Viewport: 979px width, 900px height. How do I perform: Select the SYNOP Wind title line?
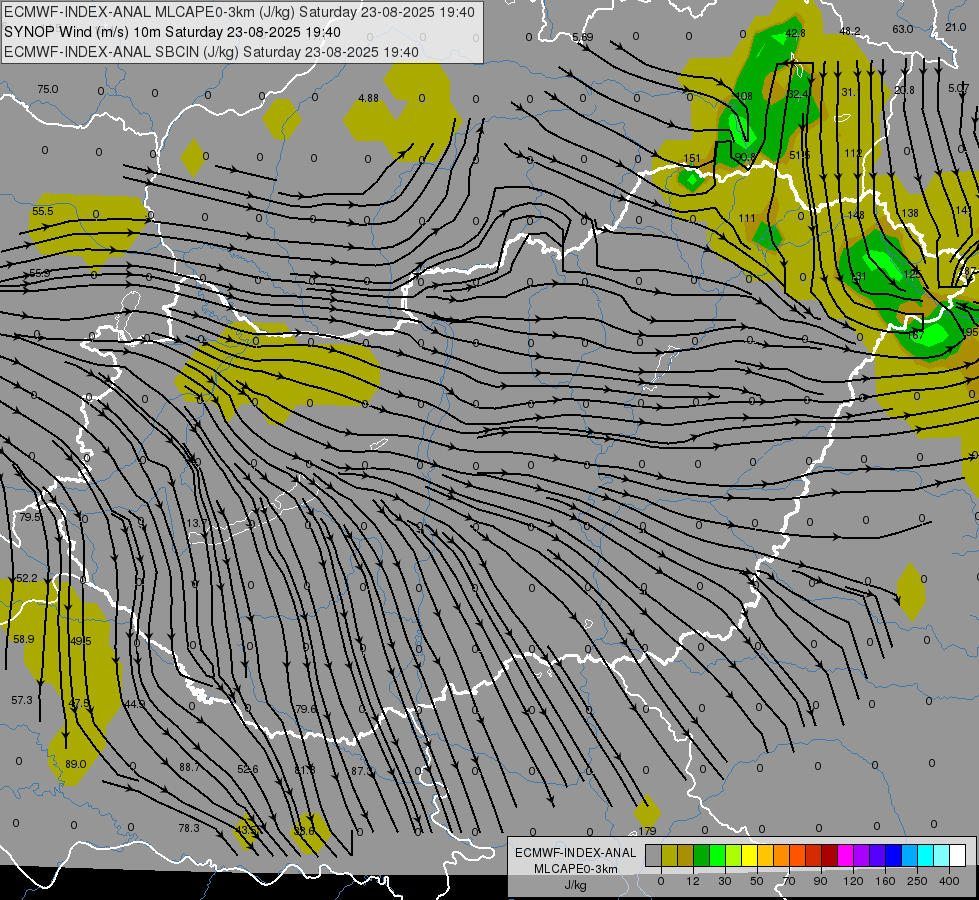172,32
